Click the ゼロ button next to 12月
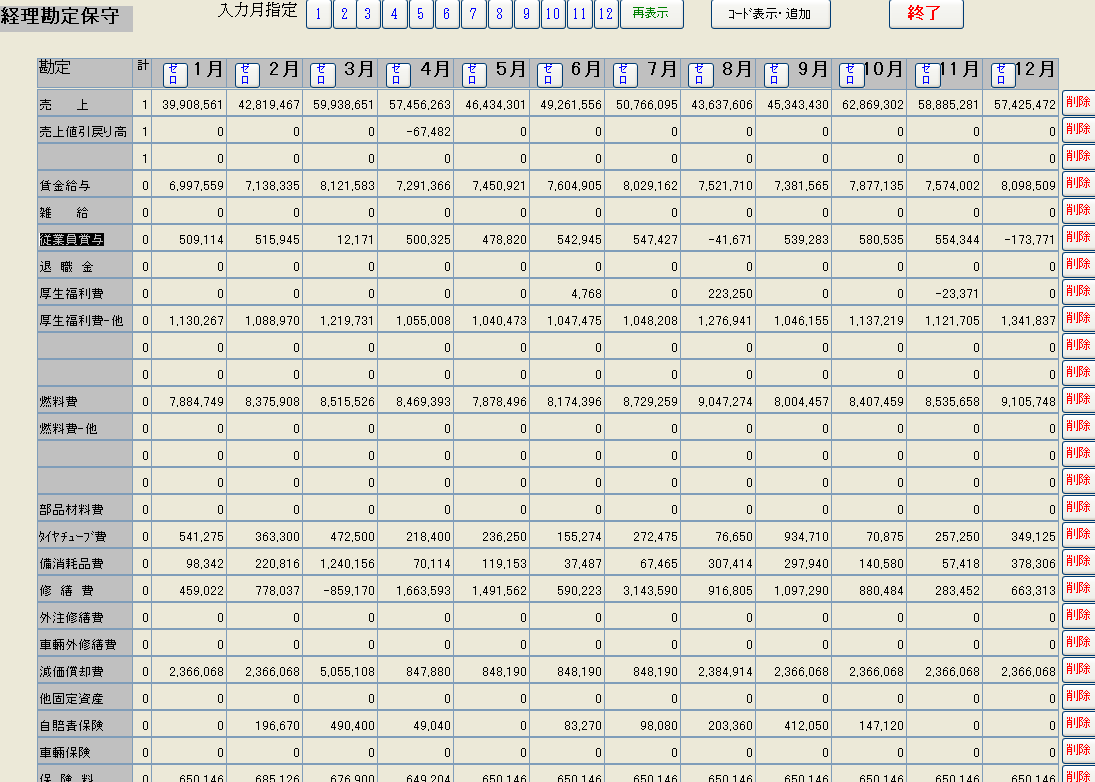Viewport: 1095px width, 782px height. click(1003, 73)
